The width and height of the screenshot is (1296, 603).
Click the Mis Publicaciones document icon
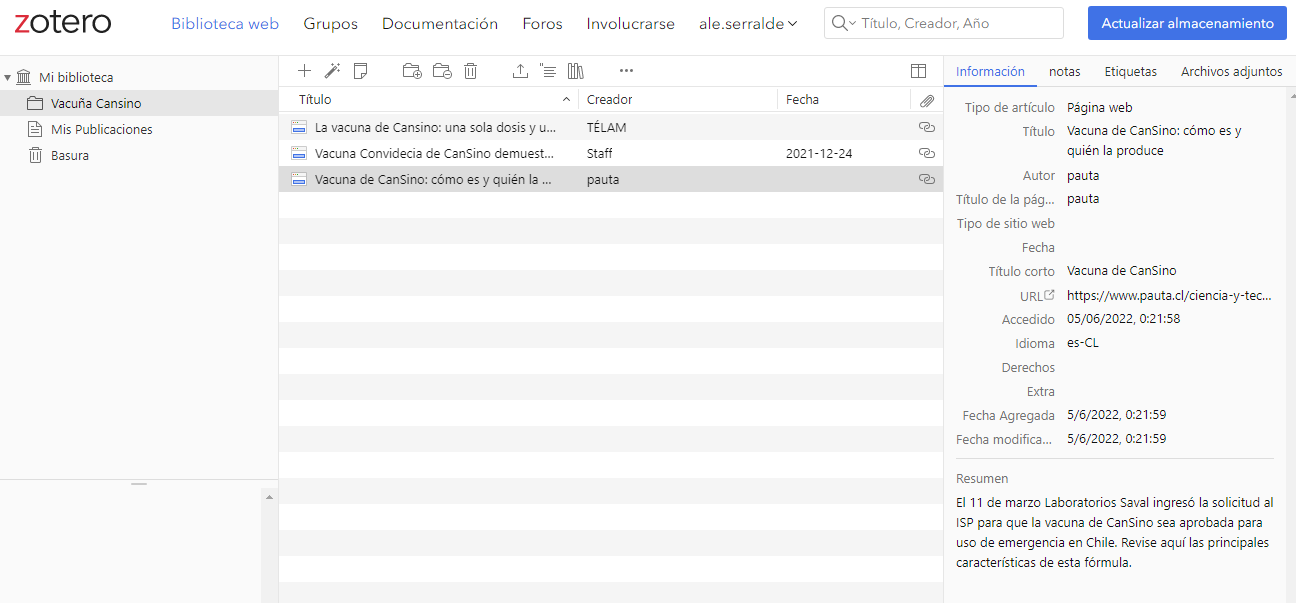tap(35, 129)
